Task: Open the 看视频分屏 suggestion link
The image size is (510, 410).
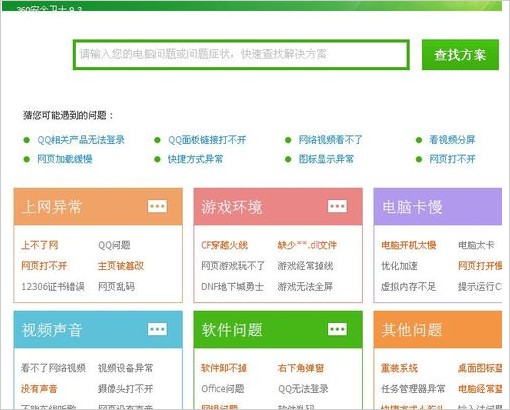Action: (x=452, y=140)
